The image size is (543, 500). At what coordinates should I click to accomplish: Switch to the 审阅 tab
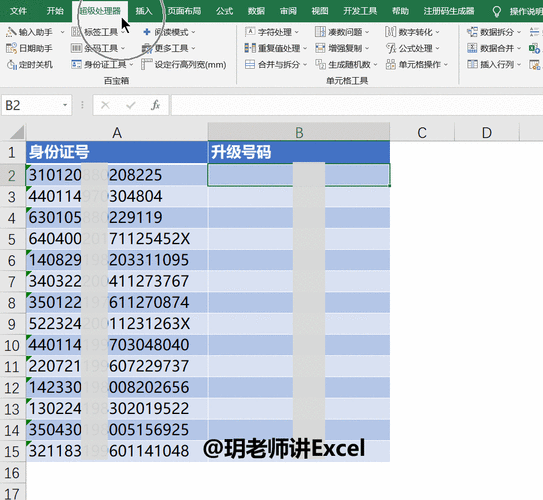pyautogui.click(x=288, y=11)
